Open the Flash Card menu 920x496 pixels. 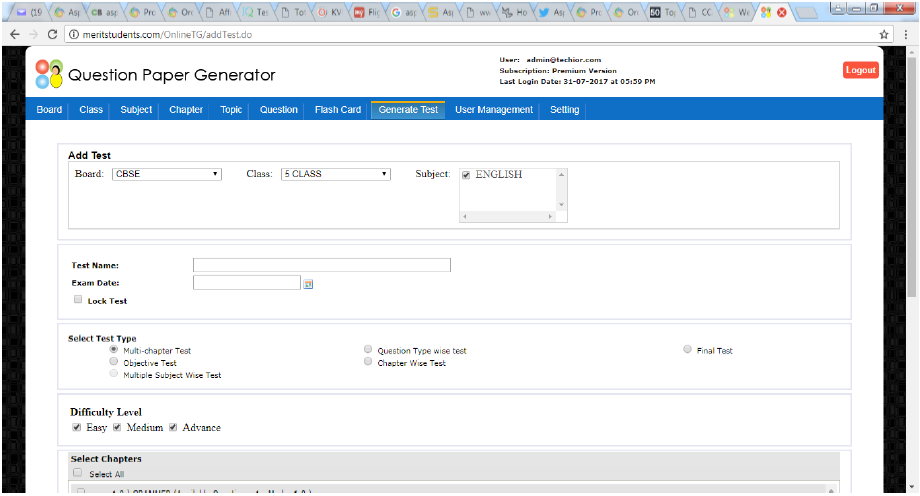coord(338,110)
